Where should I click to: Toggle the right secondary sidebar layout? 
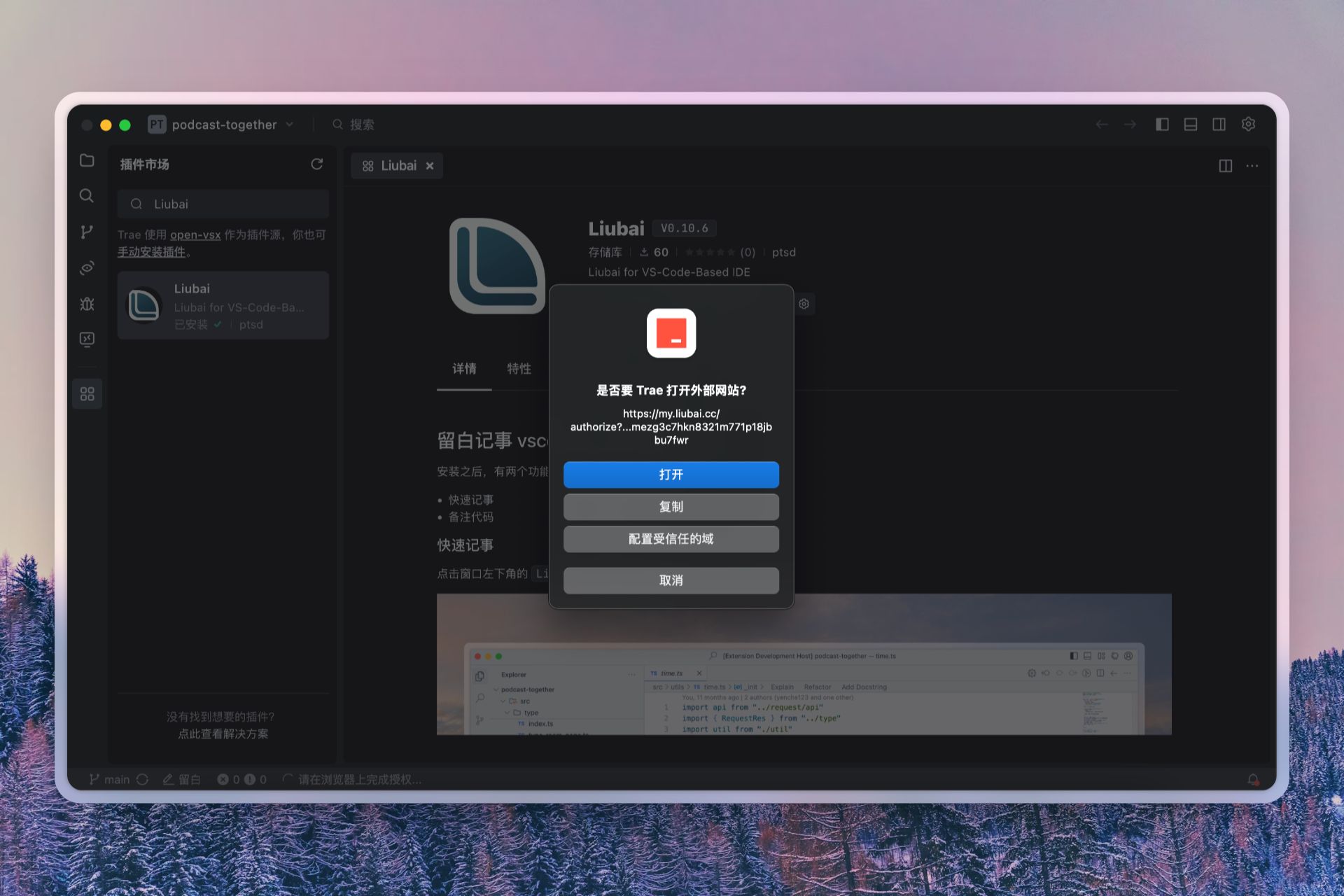coord(1219,124)
